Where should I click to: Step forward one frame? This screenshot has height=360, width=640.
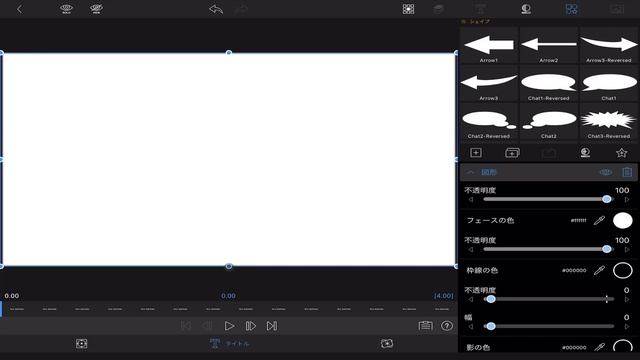[251, 326]
